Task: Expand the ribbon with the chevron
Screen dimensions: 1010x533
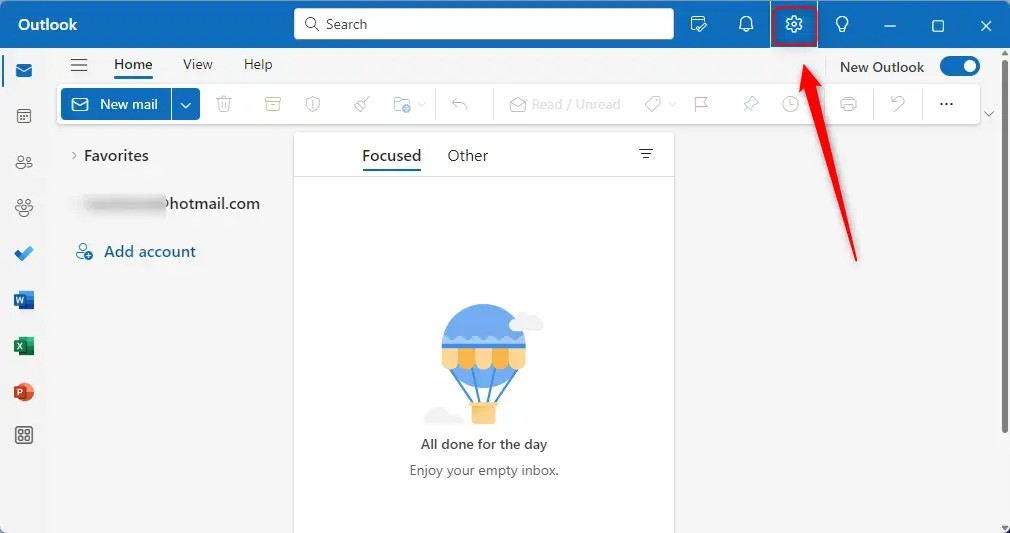Action: click(989, 114)
